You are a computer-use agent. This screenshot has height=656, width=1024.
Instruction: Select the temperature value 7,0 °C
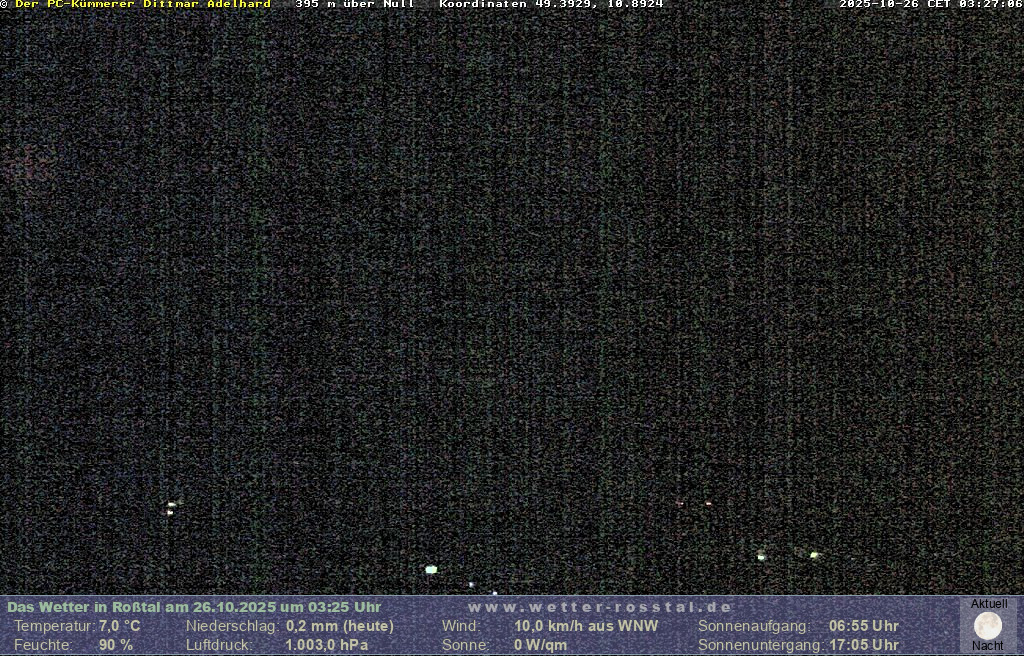120,626
